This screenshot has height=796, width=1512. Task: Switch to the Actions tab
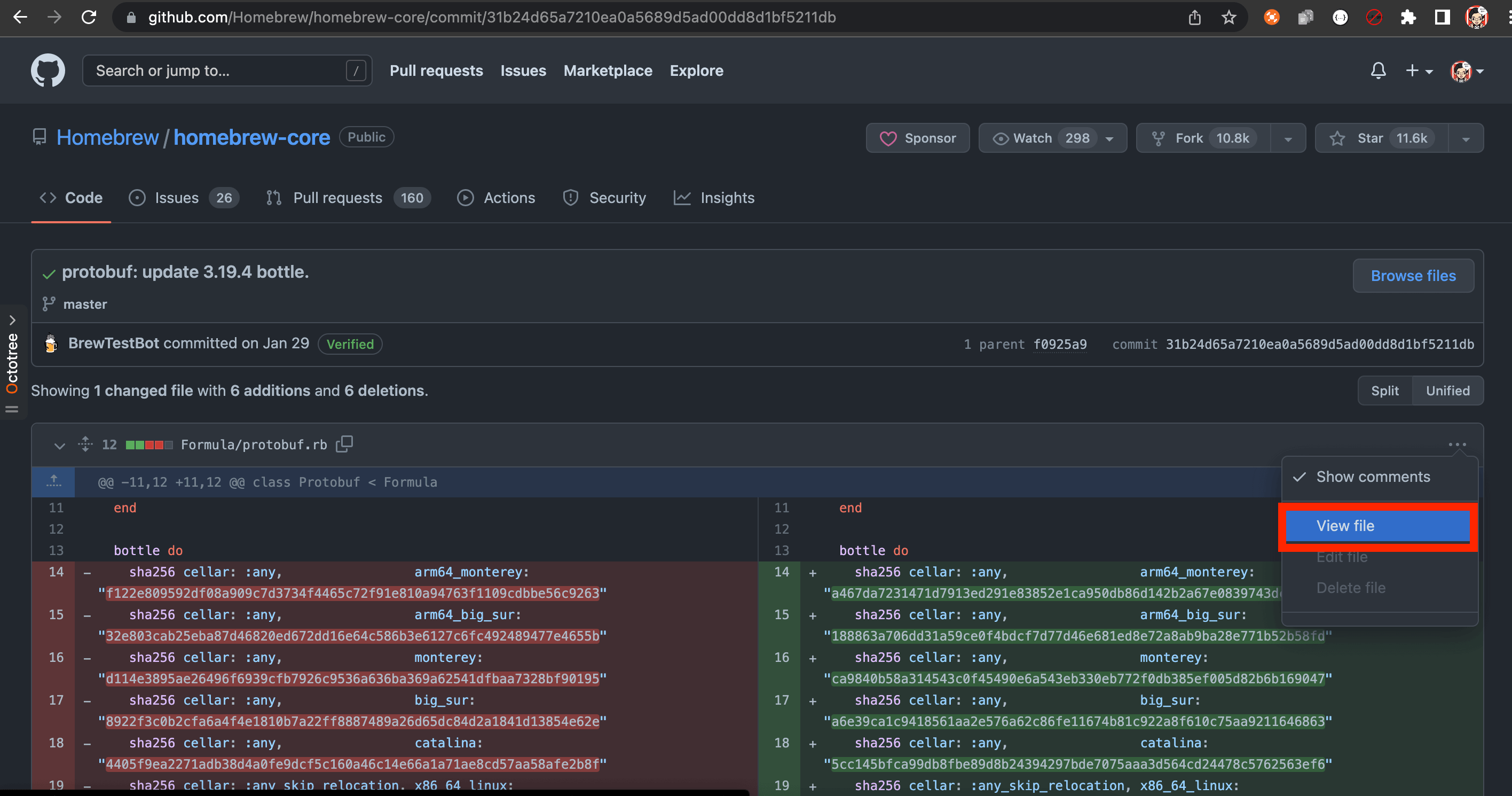coord(496,198)
